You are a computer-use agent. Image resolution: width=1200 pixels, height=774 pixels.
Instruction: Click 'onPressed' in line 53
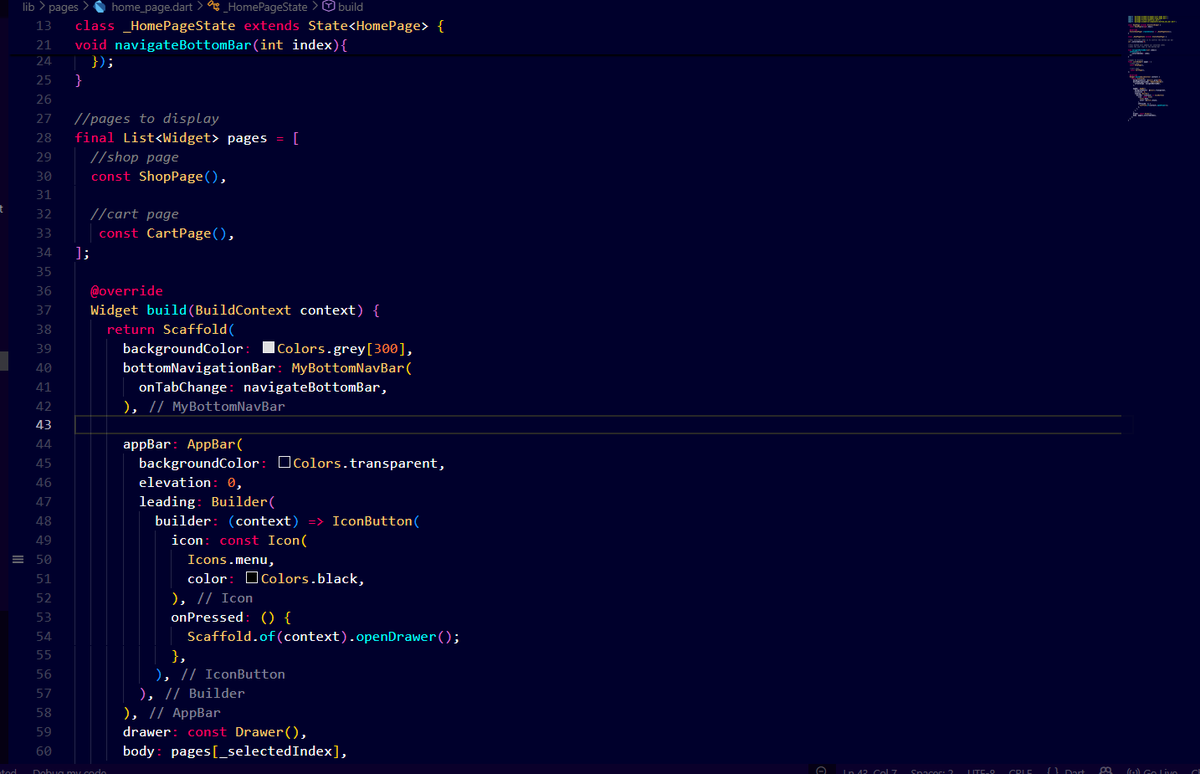tap(207, 616)
